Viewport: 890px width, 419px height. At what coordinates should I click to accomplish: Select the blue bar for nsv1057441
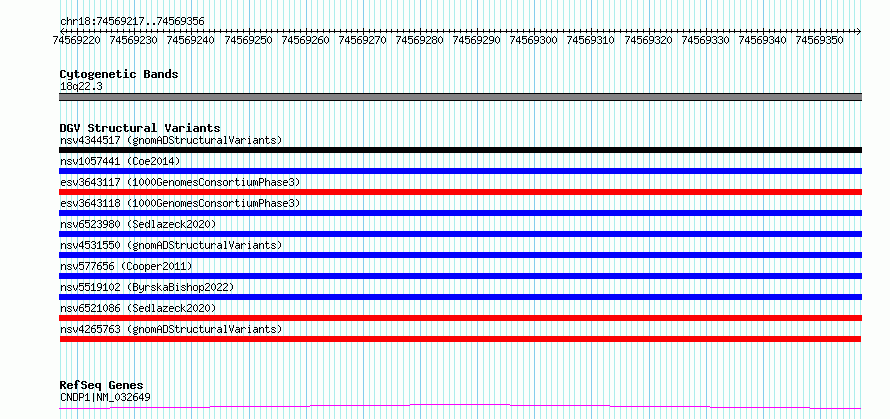(460, 171)
